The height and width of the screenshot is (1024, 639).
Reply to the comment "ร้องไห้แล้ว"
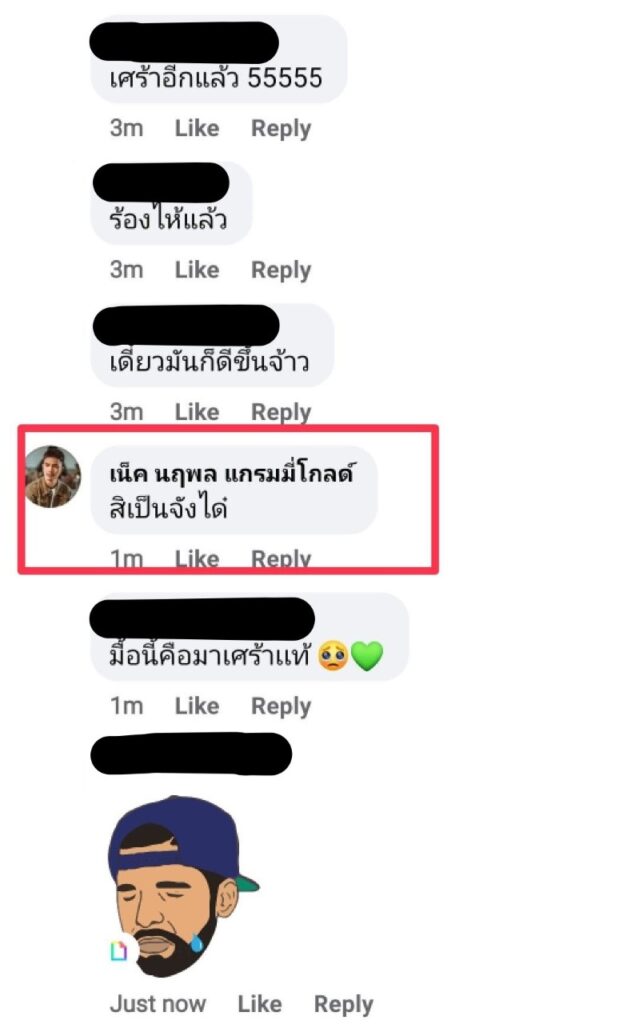(x=281, y=270)
